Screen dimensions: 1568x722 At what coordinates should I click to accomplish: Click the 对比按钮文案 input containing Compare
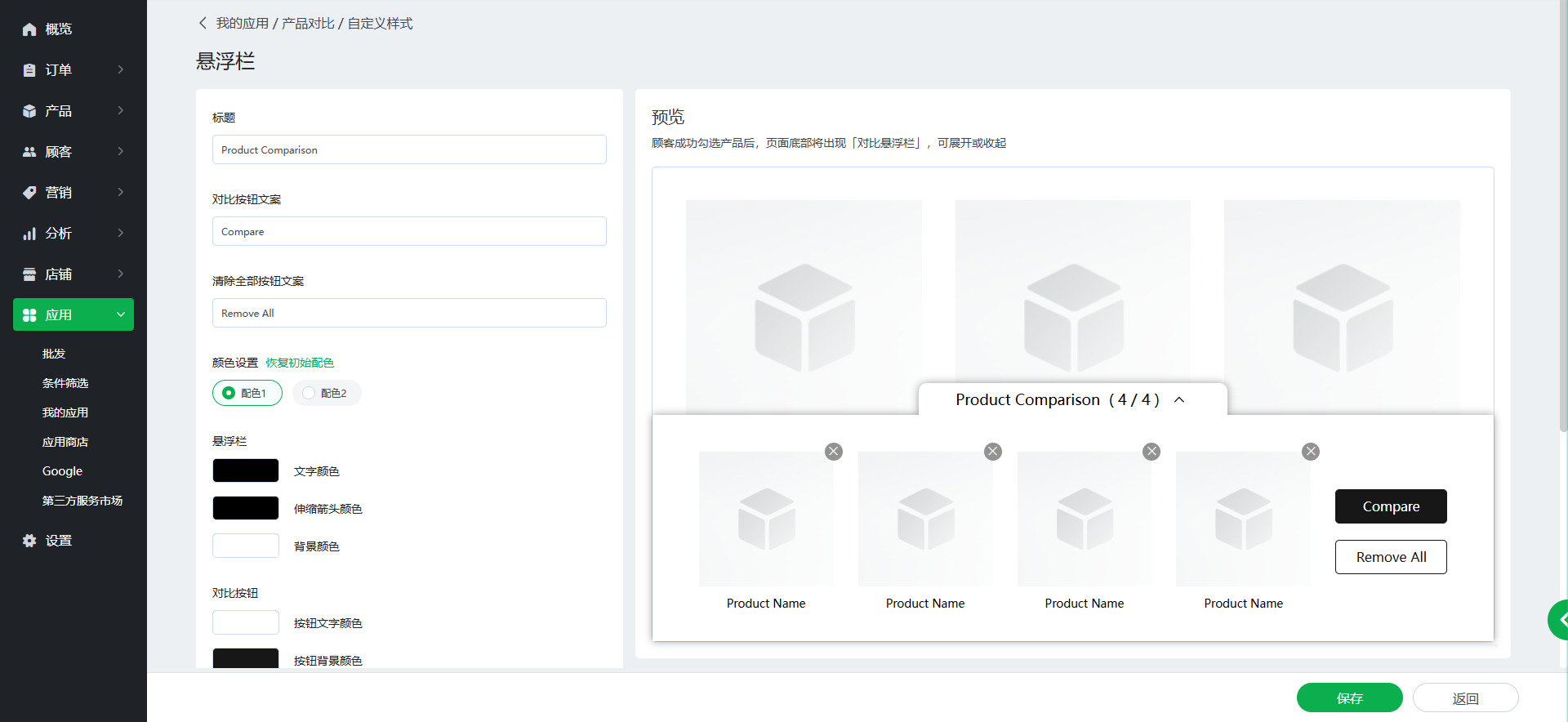[x=409, y=231]
